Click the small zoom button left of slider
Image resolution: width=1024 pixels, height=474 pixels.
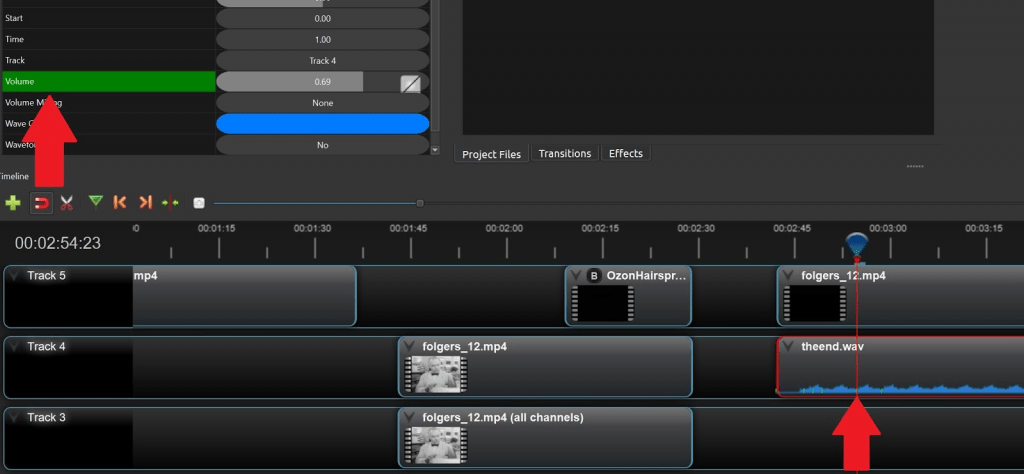click(x=199, y=203)
